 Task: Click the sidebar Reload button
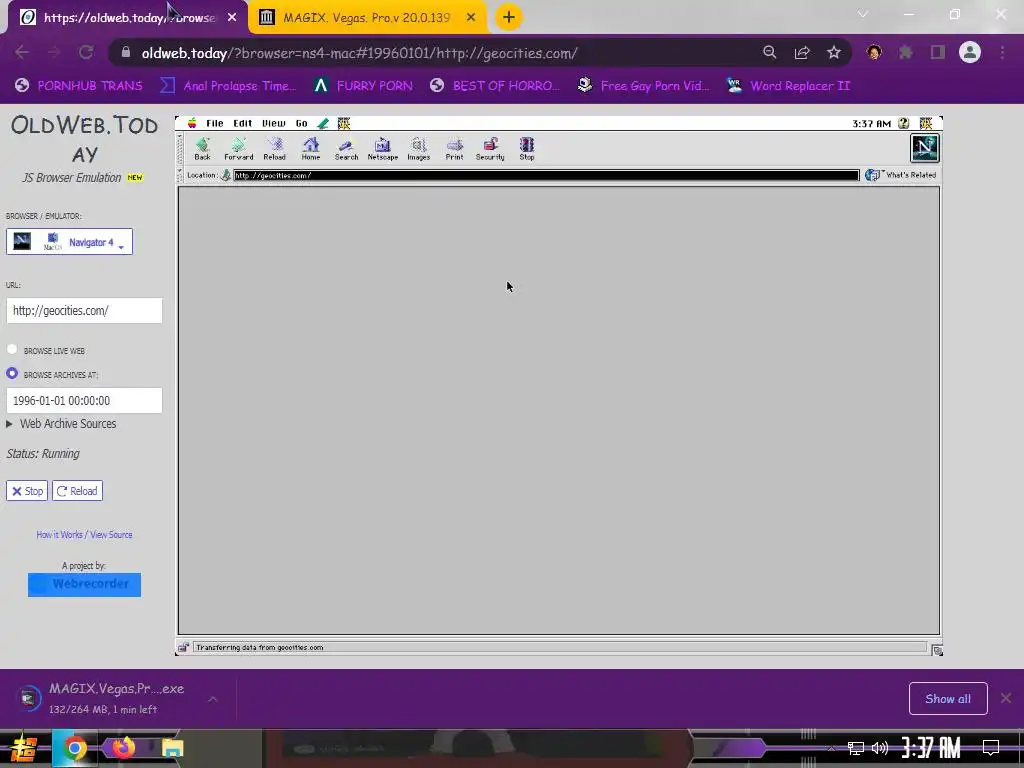(77, 491)
